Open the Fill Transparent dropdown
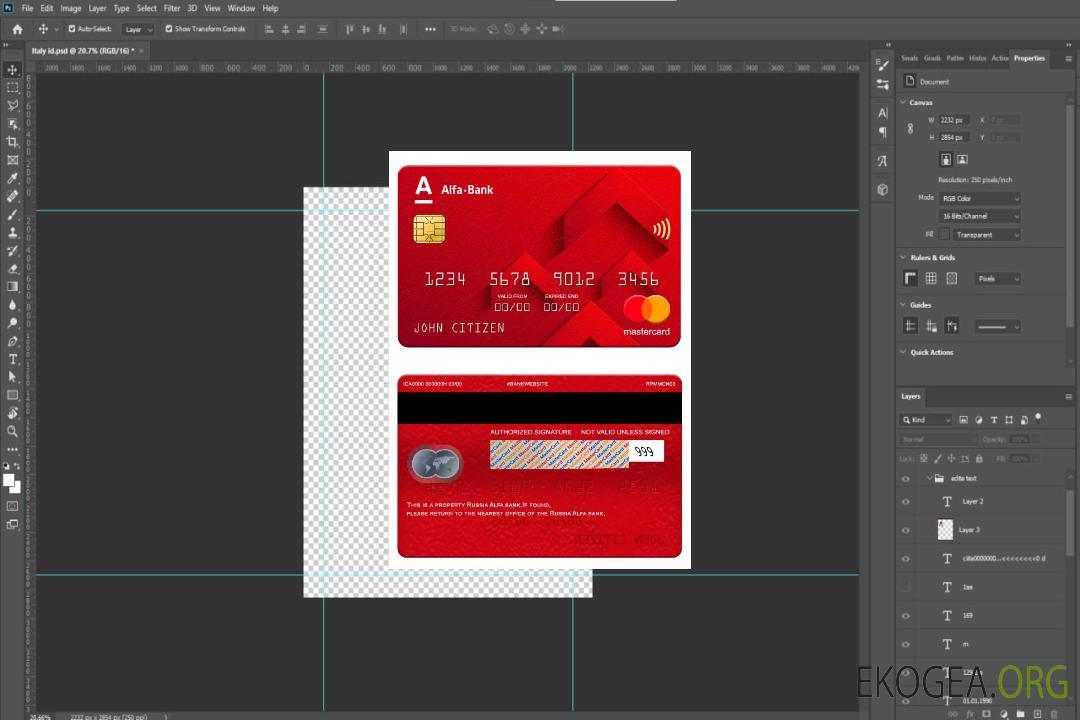Screen dimensions: 1080x720 (986, 235)
